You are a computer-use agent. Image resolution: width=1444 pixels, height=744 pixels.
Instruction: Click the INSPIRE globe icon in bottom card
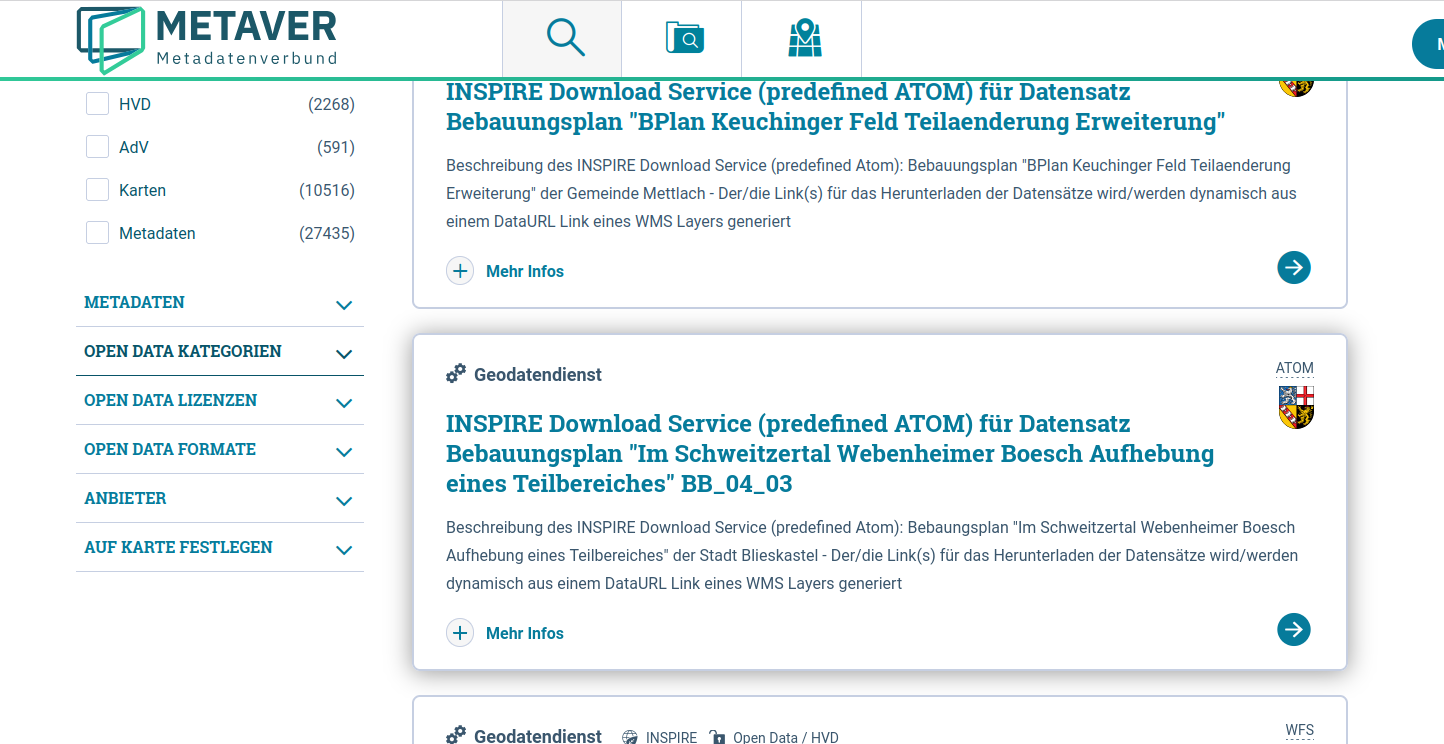[630, 737]
